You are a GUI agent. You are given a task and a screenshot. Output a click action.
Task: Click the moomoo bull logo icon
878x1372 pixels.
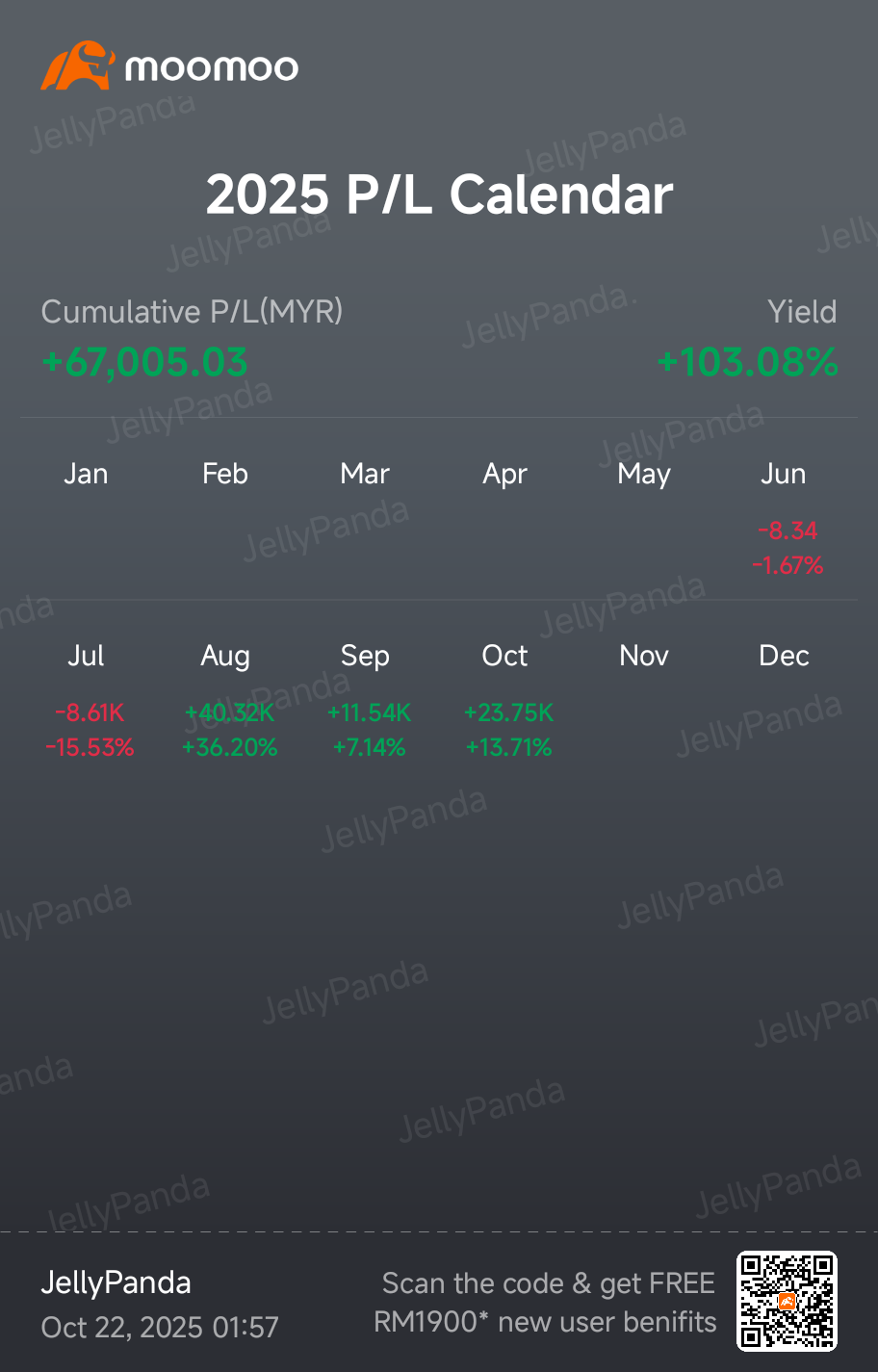pos(78,65)
